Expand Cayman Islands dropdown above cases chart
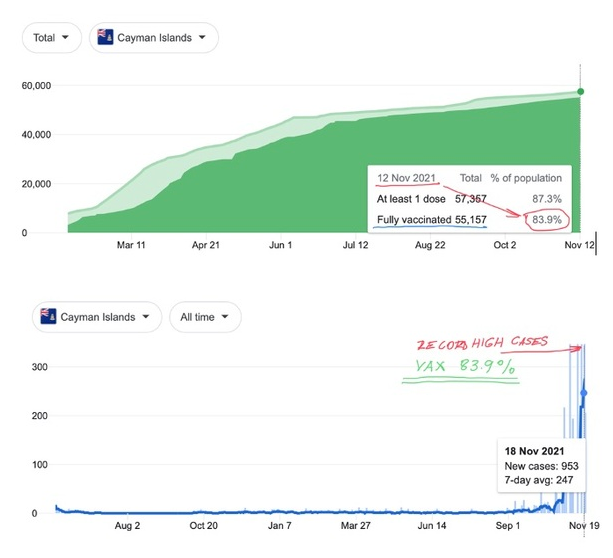This screenshot has width=613, height=558. tap(96, 317)
